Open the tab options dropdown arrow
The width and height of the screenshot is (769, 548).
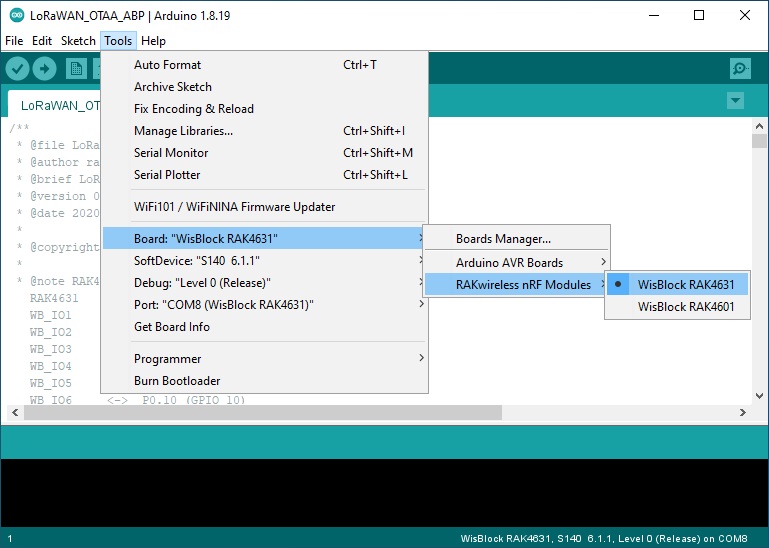735,101
